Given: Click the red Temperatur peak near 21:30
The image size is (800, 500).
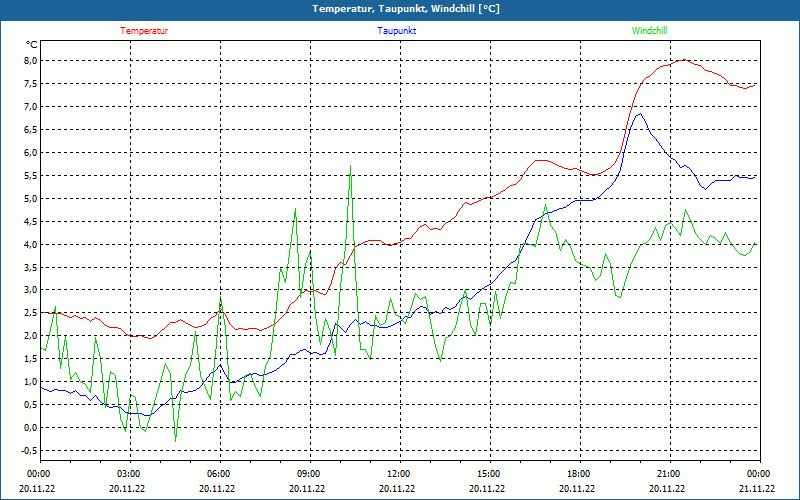Looking at the screenshot, I should click(x=684, y=60).
